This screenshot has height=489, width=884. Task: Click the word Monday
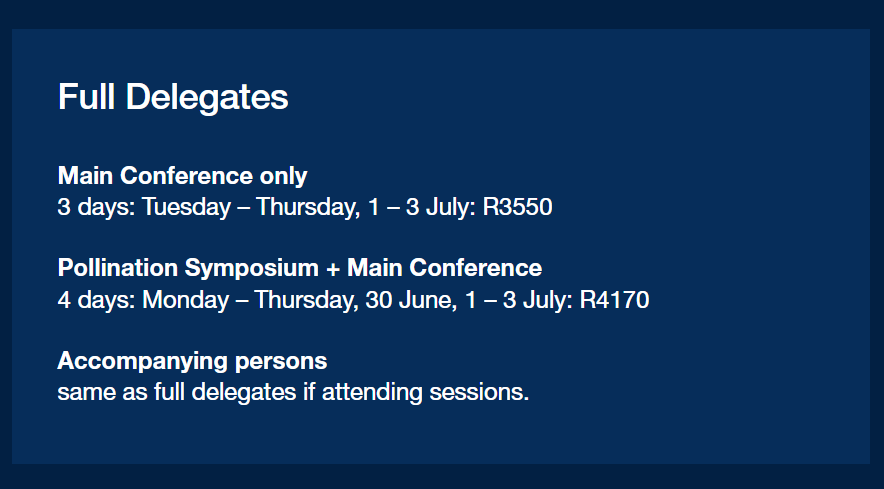185,299
